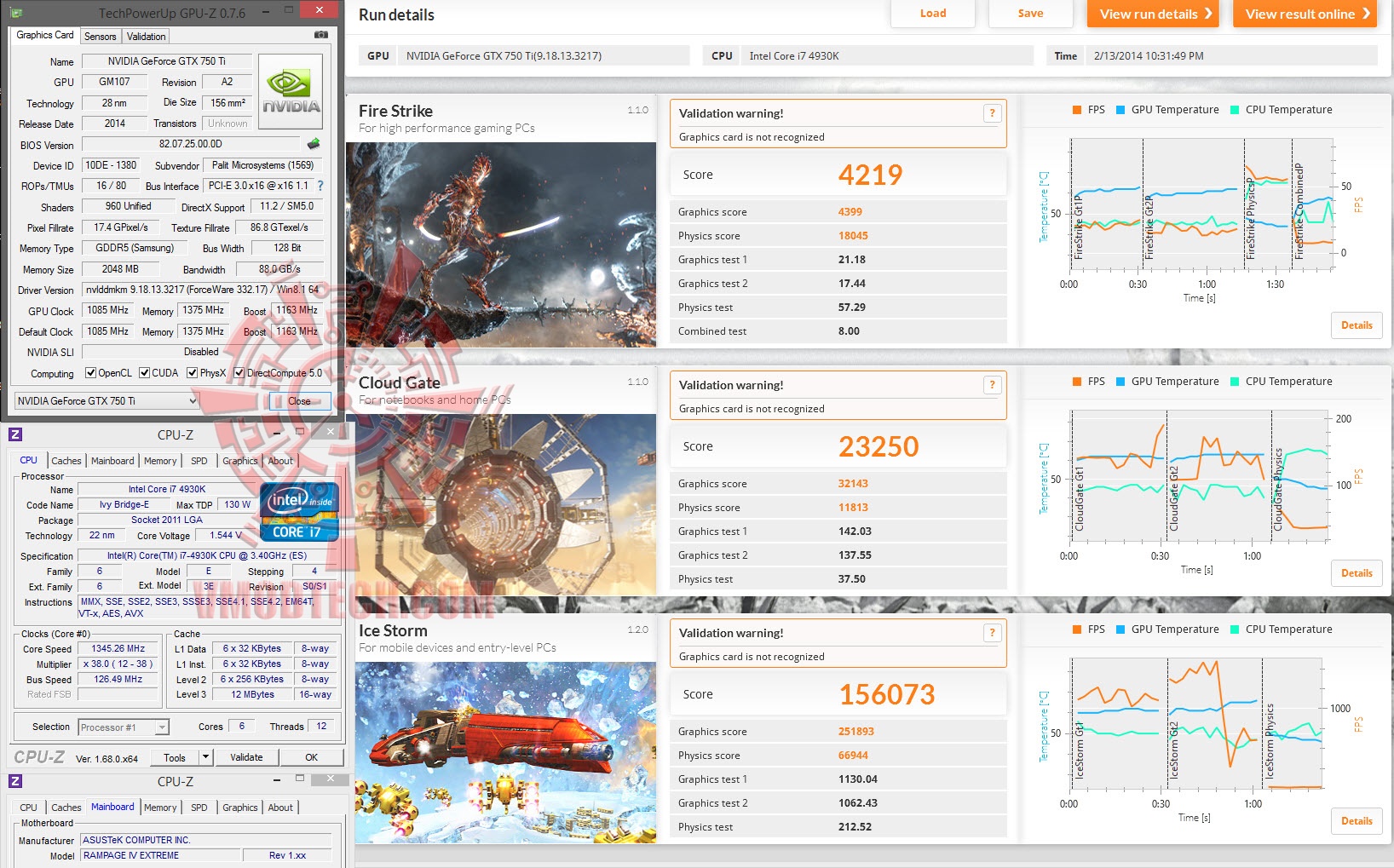The width and height of the screenshot is (1394, 868).
Task: Click the Model field 'RAMPAGE IV EXTREME'
Action: (x=162, y=856)
